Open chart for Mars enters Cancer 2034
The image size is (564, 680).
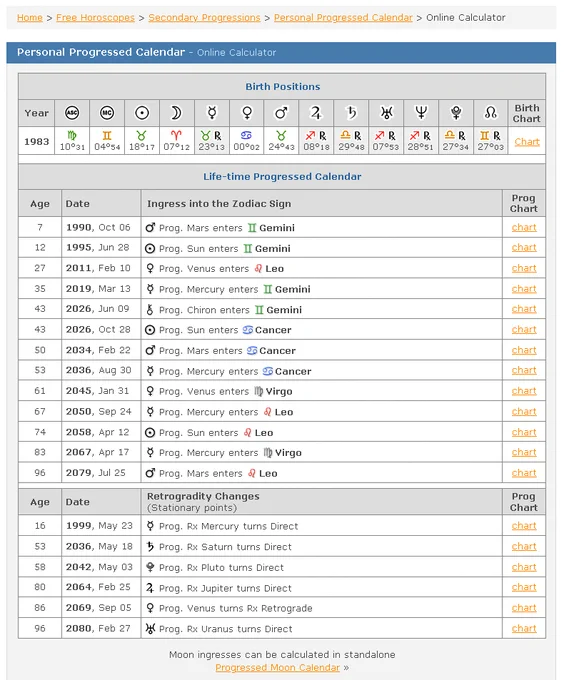click(x=524, y=350)
